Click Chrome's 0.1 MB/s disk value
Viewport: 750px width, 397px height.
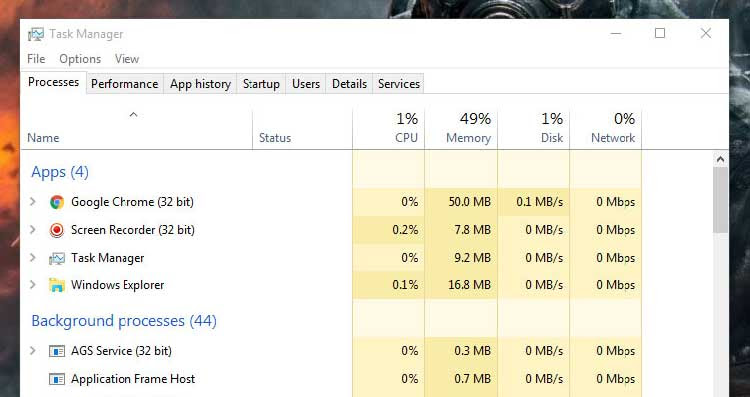point(540,202)
